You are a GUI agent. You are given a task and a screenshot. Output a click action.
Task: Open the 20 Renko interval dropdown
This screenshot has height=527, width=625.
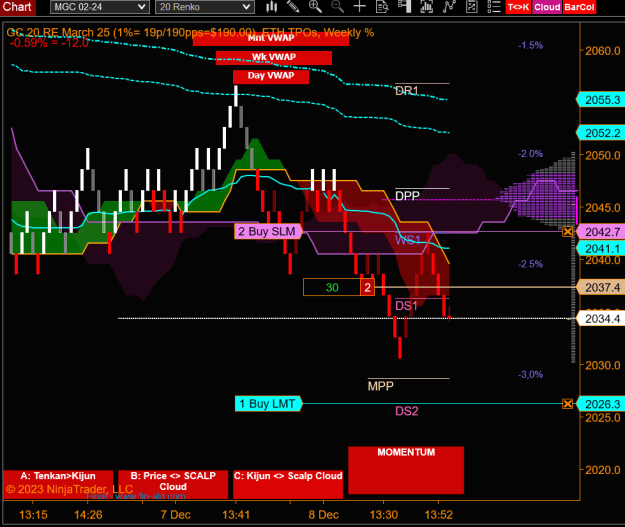[205, 7]
